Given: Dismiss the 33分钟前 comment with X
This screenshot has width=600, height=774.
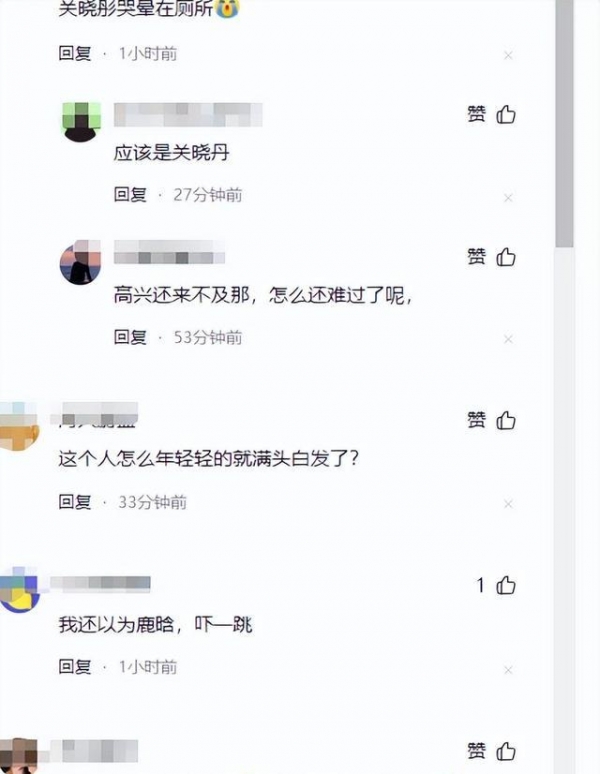Looking at the screenshot, I should pos(508,504).
